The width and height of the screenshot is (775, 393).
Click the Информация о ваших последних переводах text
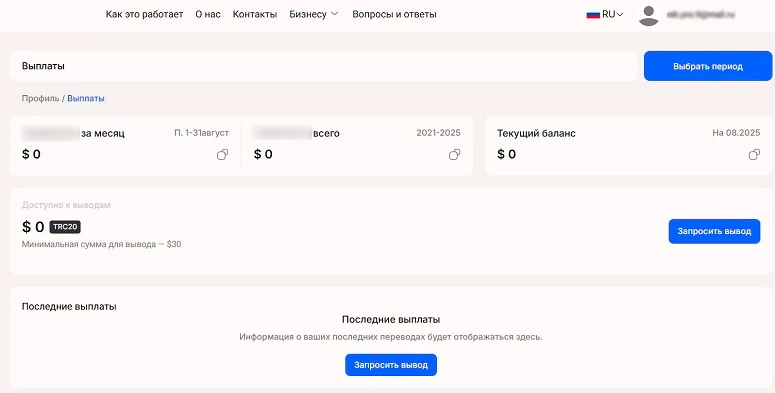[x=391, y=337]
